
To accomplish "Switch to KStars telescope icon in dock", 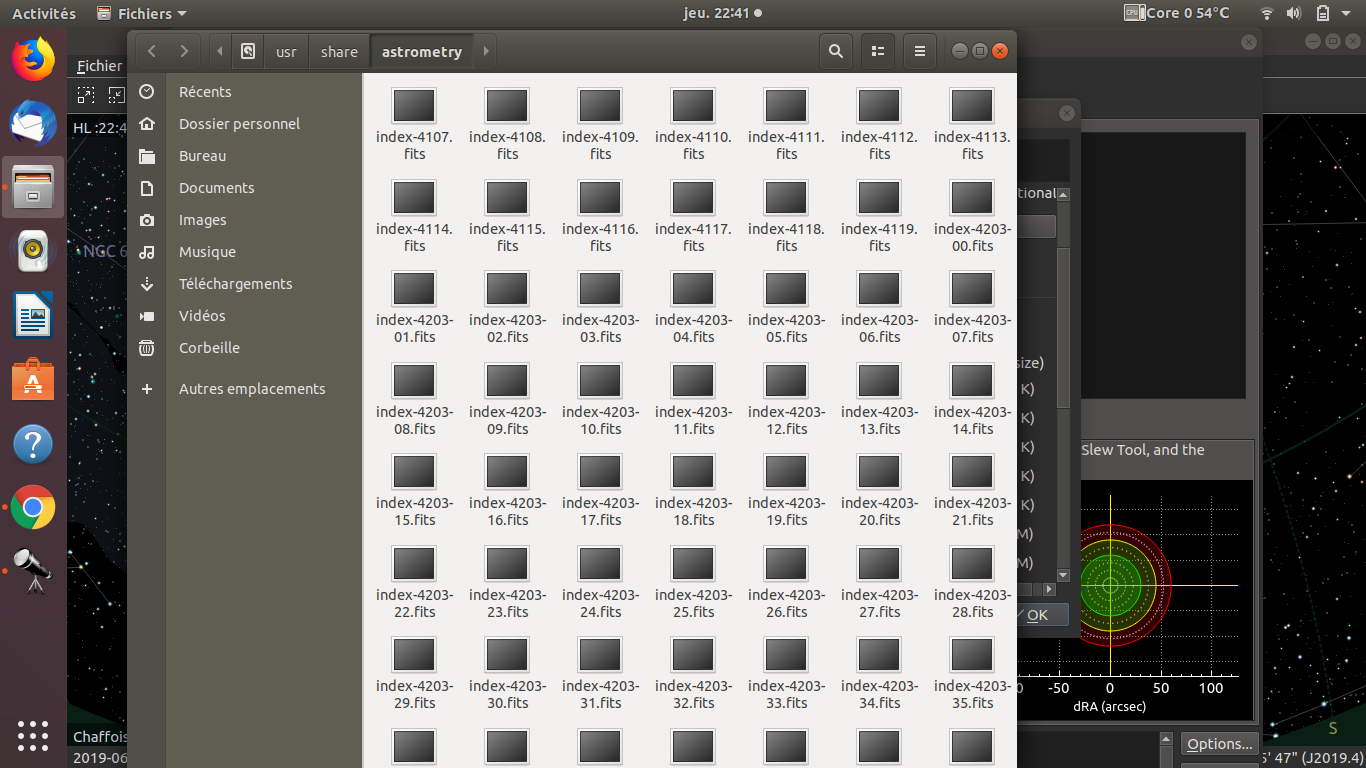I will click(33, 572).
